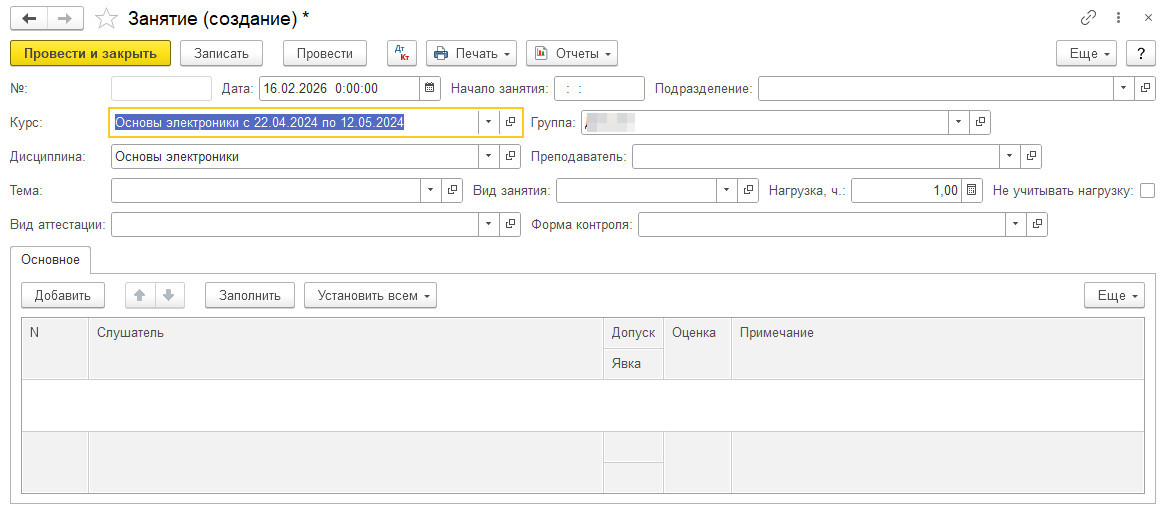
Task: Add form to favorites with star icon
Action: [105, 19]
